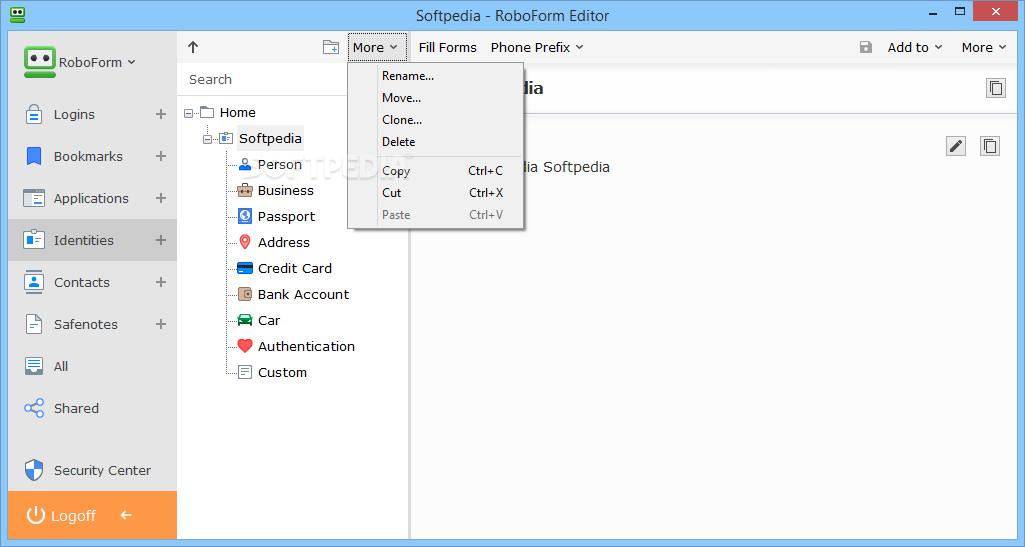Screen dimensions: 1025x547
Task: Click the Safenotes document icon
Action: point(33,324)
